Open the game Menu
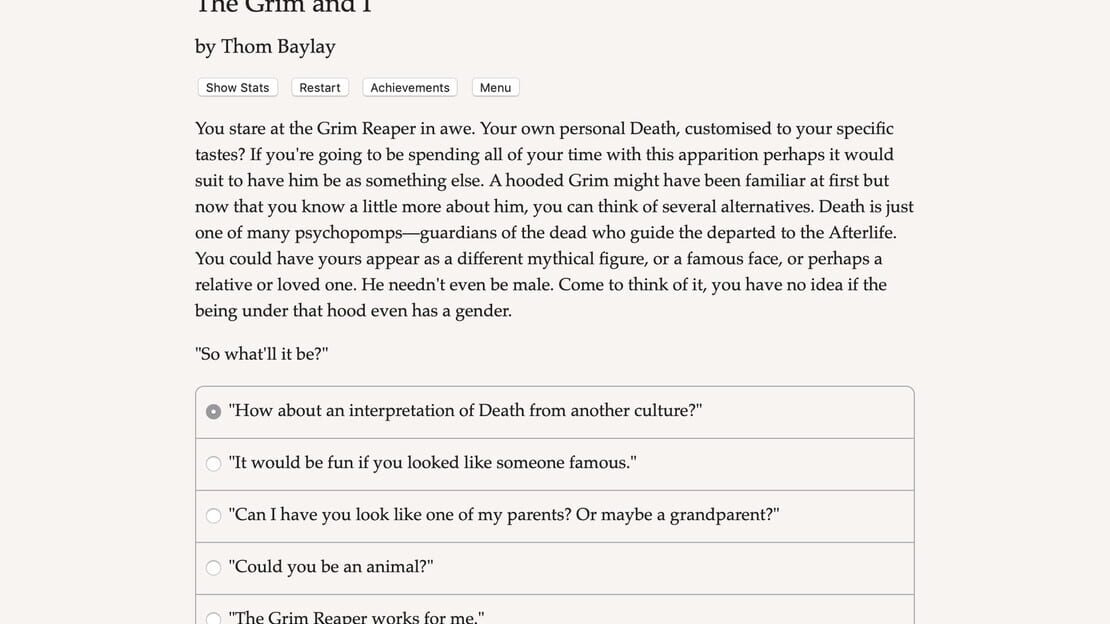Image resolution: width=1110 pixels, height=624 pixels. tap(496, 88)
